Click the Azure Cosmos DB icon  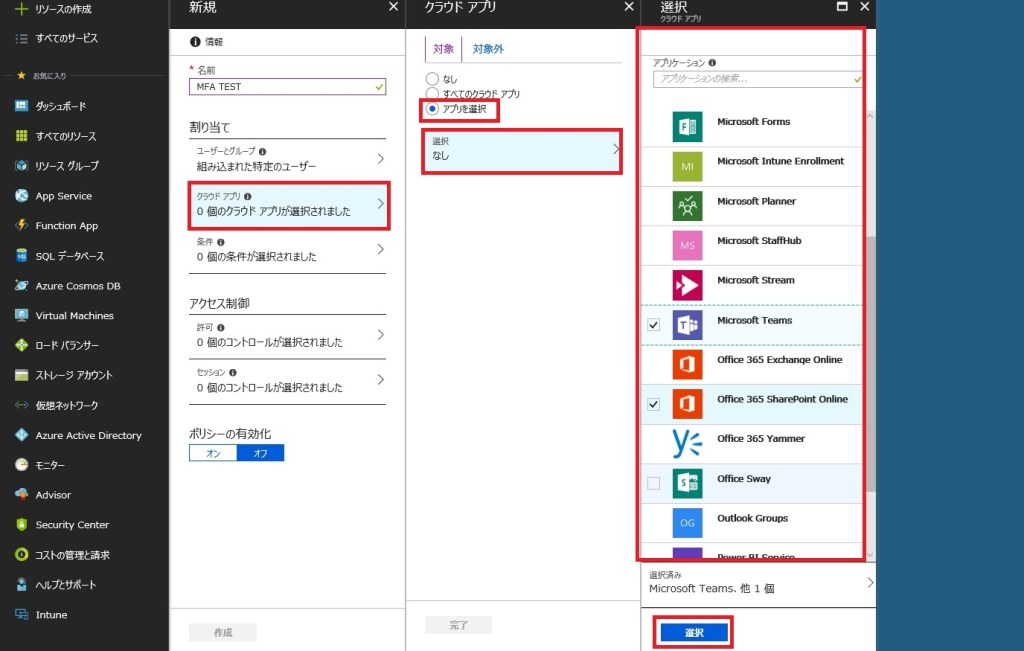point(22,285)
